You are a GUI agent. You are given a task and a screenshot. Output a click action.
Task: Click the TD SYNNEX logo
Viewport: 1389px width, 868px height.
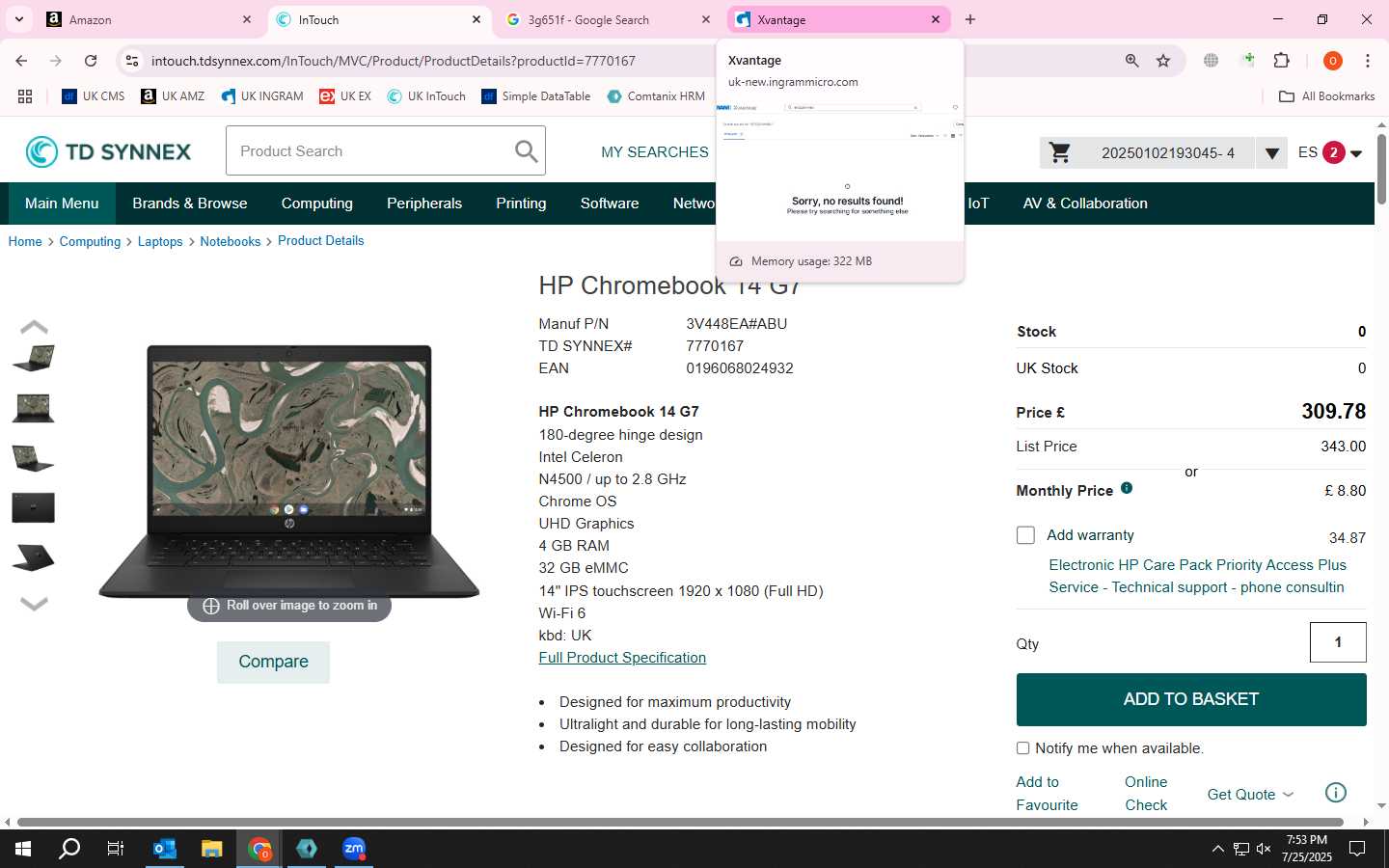point(108,151)
